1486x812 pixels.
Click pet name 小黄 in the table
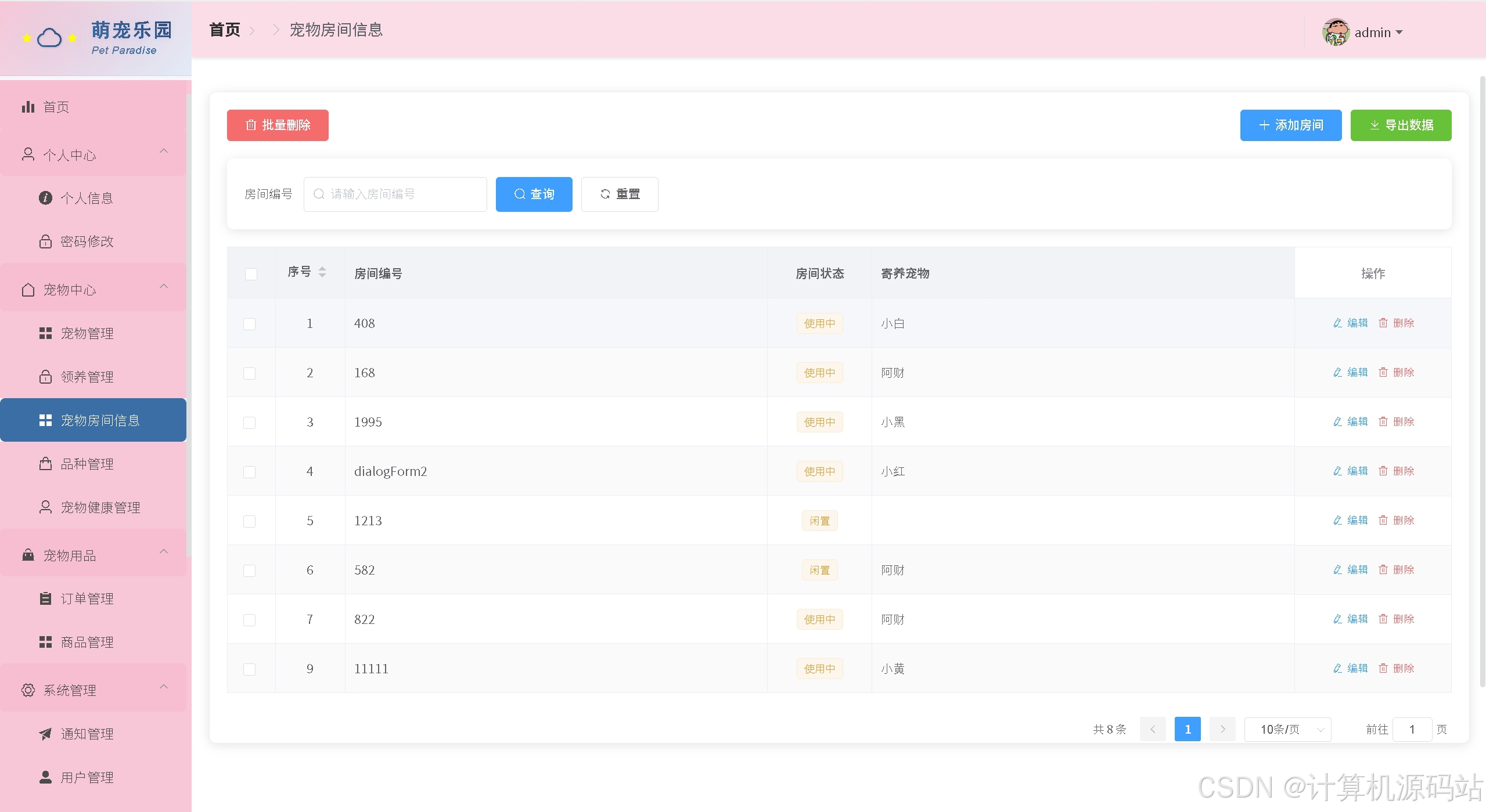click(x=893, y=669)
